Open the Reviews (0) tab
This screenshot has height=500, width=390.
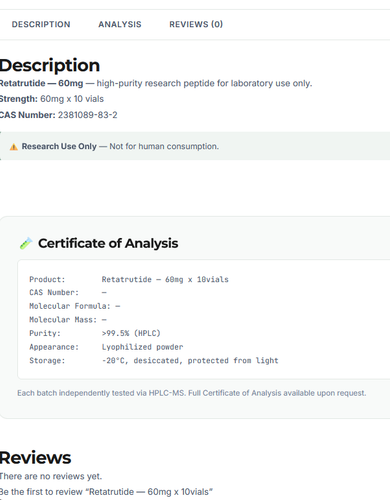pos(196,24)
